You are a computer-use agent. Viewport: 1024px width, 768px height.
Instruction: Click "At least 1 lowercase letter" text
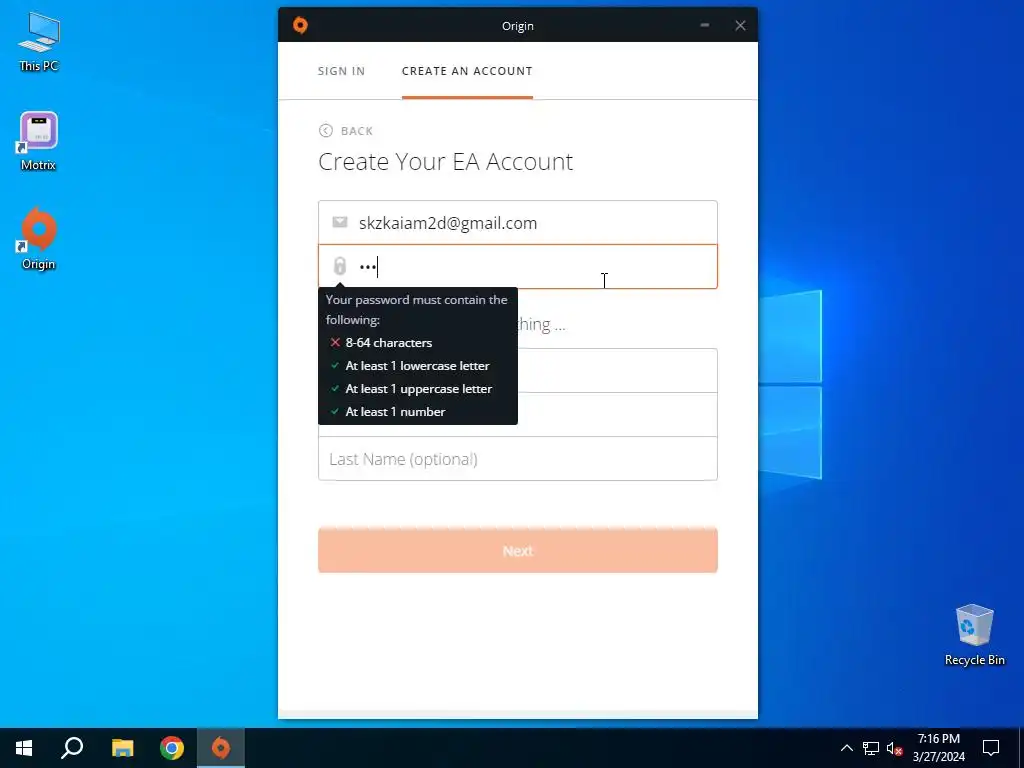(x=417, y=366)
